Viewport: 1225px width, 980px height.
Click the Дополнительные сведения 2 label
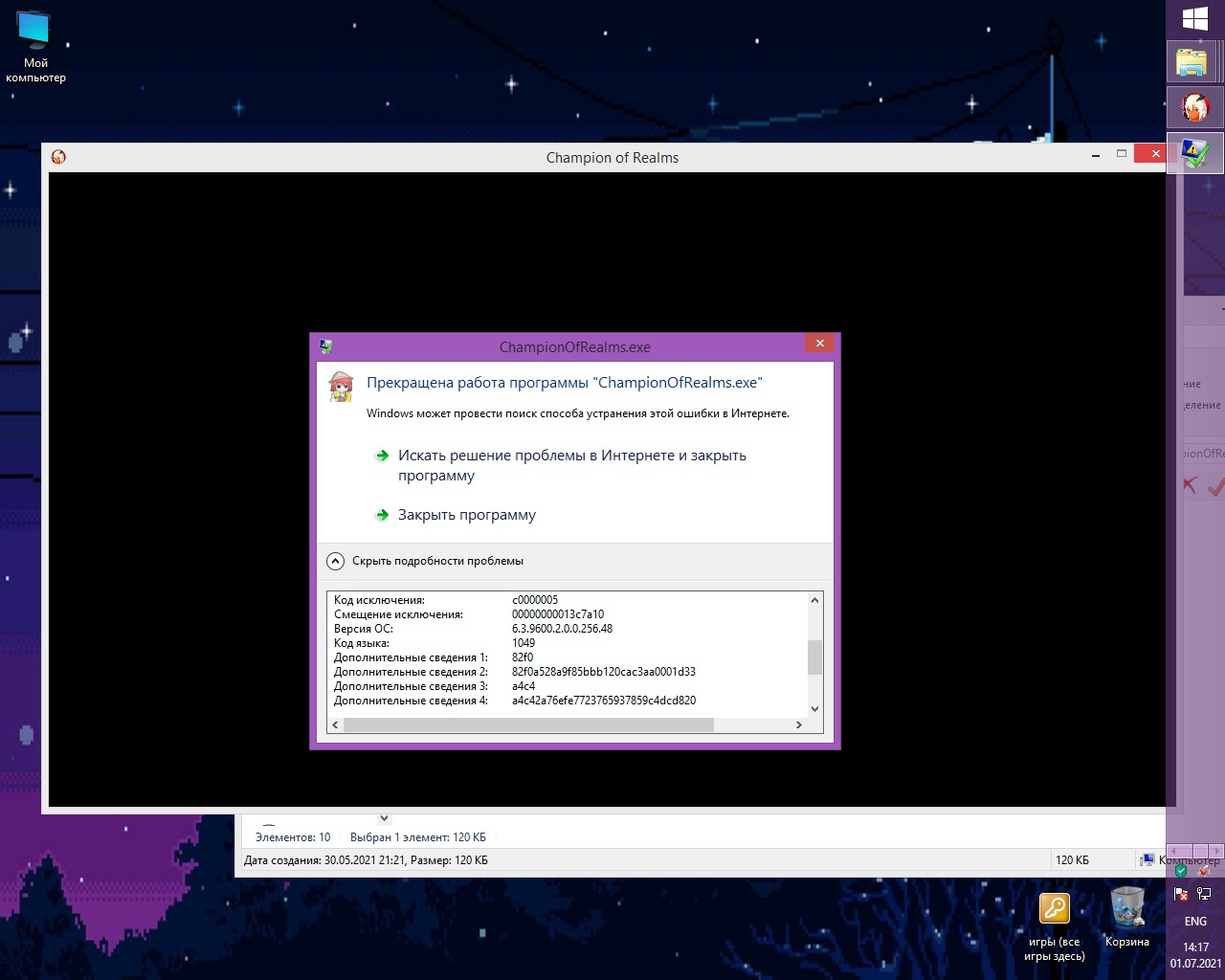coord(411,672)
